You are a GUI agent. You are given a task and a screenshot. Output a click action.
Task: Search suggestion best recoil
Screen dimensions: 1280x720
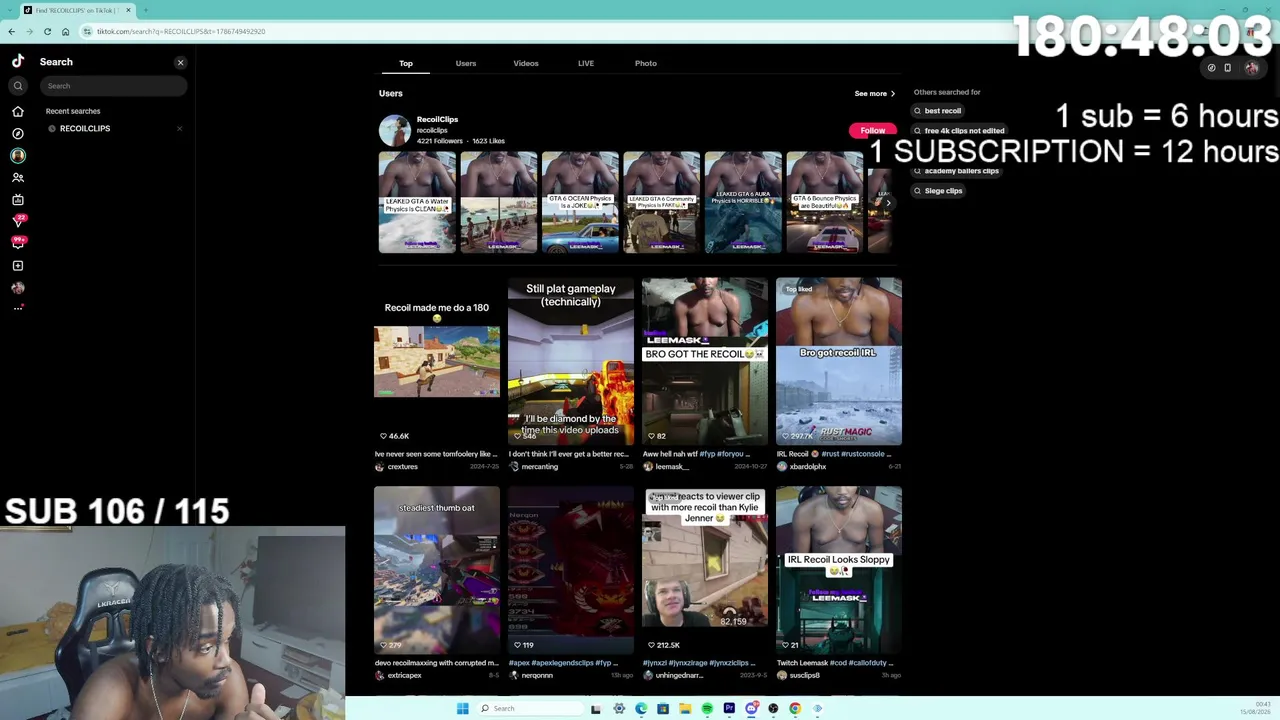pos(938,111)
